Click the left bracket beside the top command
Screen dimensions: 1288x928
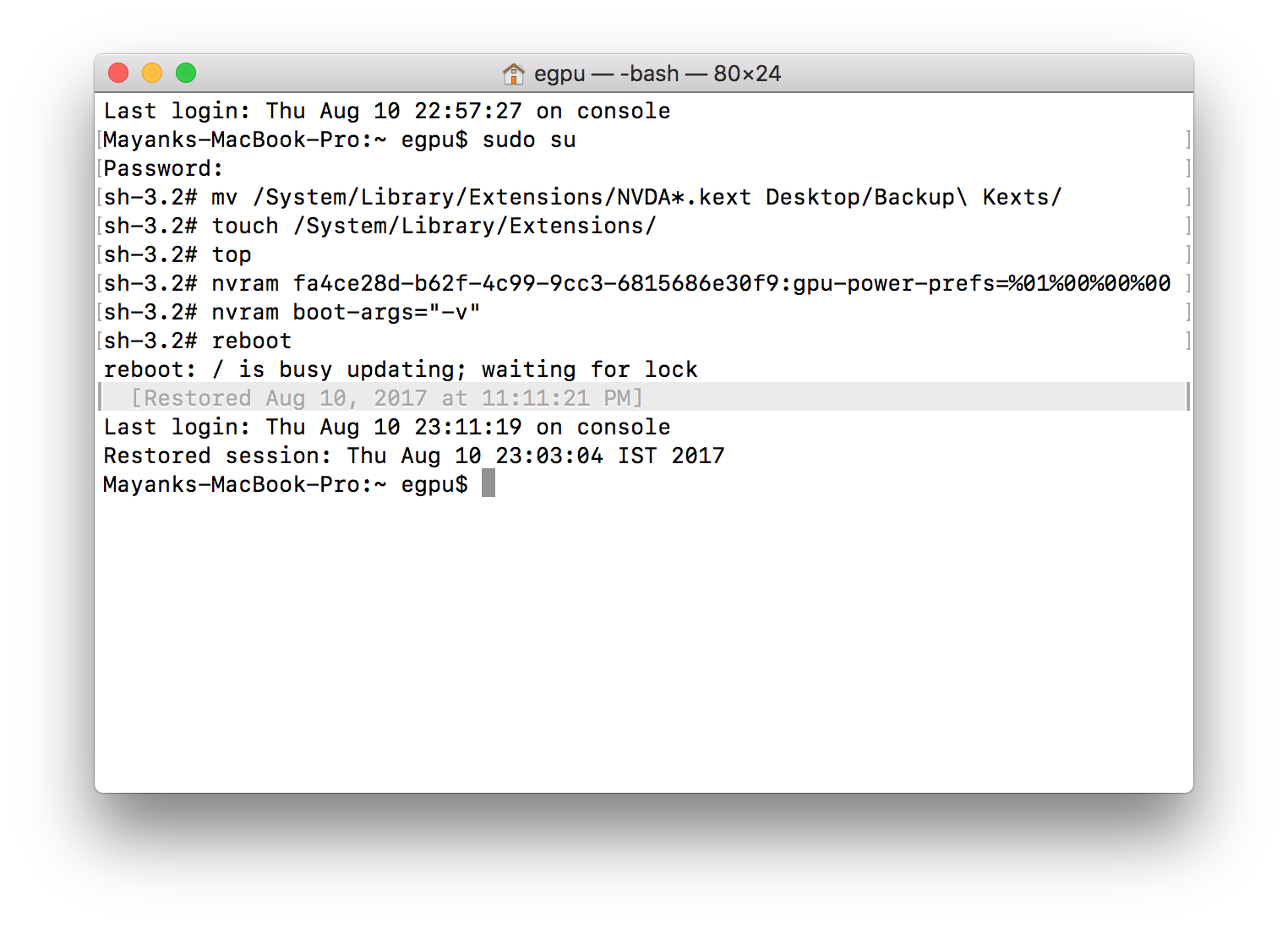(100, 254)
